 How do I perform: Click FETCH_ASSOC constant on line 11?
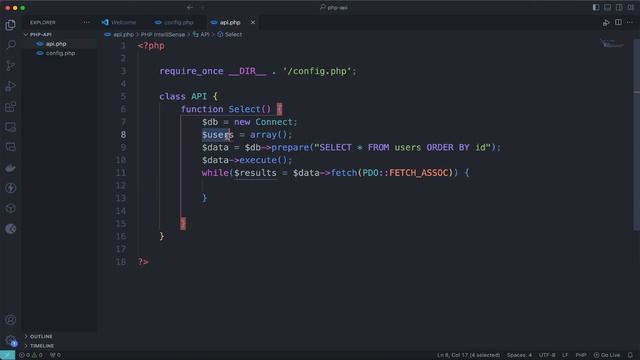418,173
